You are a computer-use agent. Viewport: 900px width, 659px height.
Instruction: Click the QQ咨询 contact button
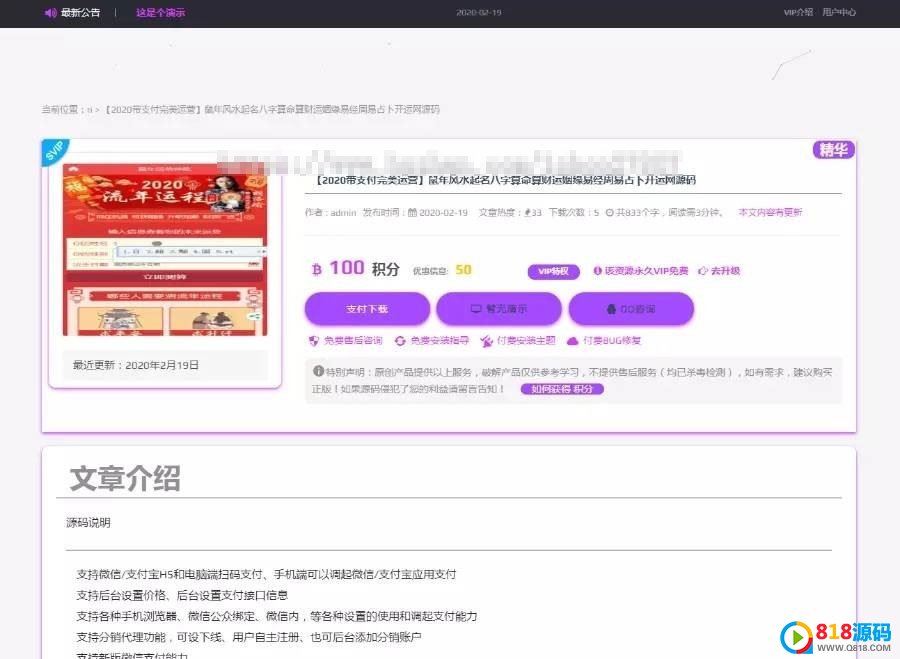631,309
